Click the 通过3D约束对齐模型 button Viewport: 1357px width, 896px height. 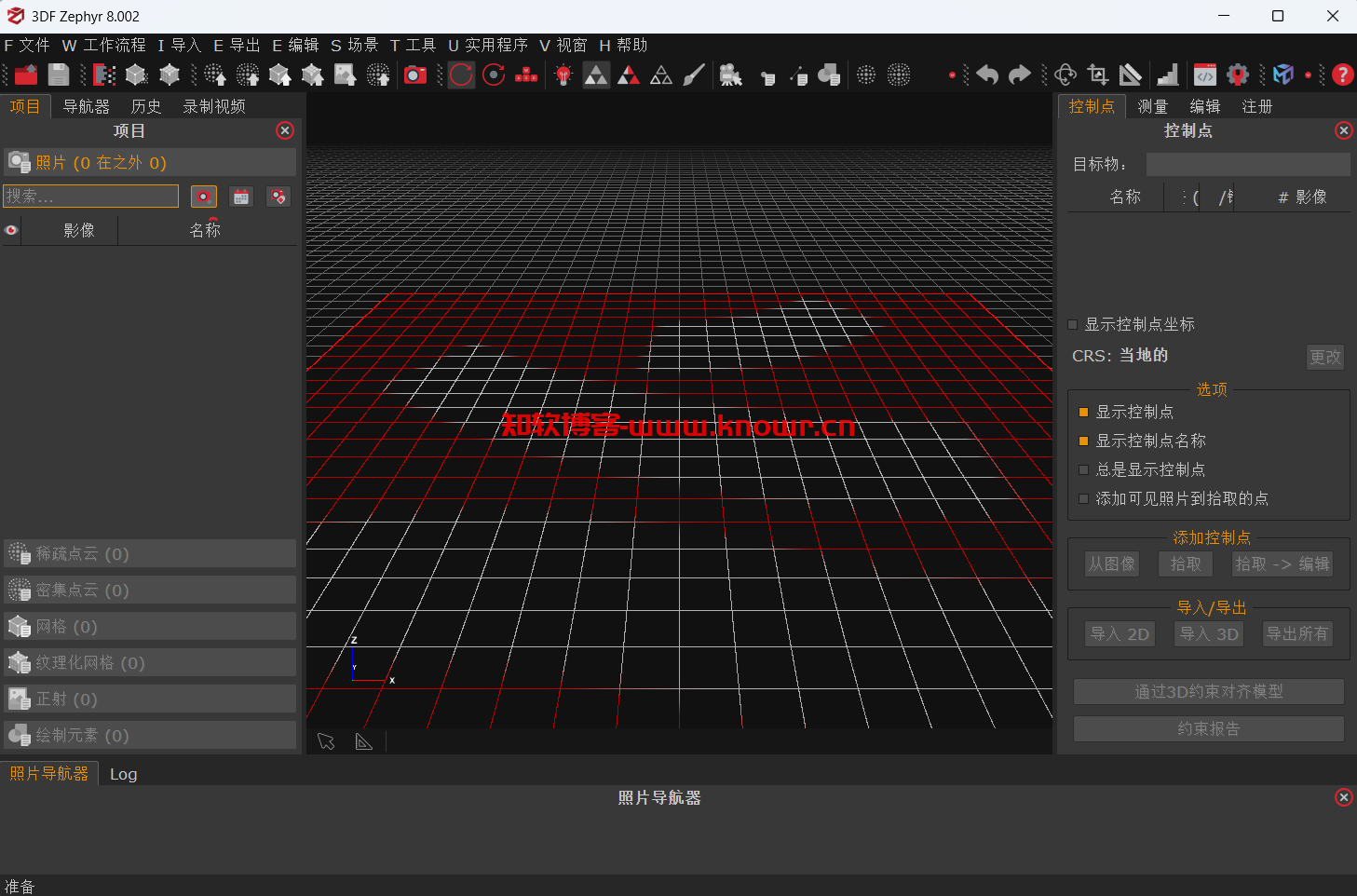click(x=1209, y=691)
